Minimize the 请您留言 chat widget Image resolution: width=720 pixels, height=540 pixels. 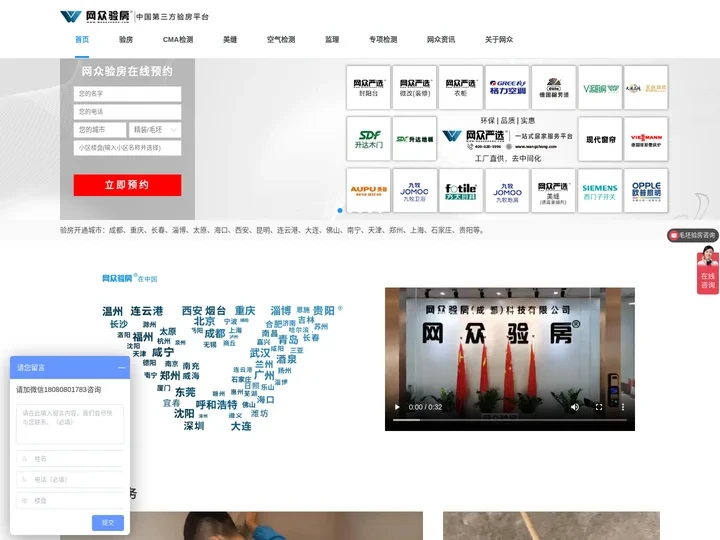[x=121, y=368]
